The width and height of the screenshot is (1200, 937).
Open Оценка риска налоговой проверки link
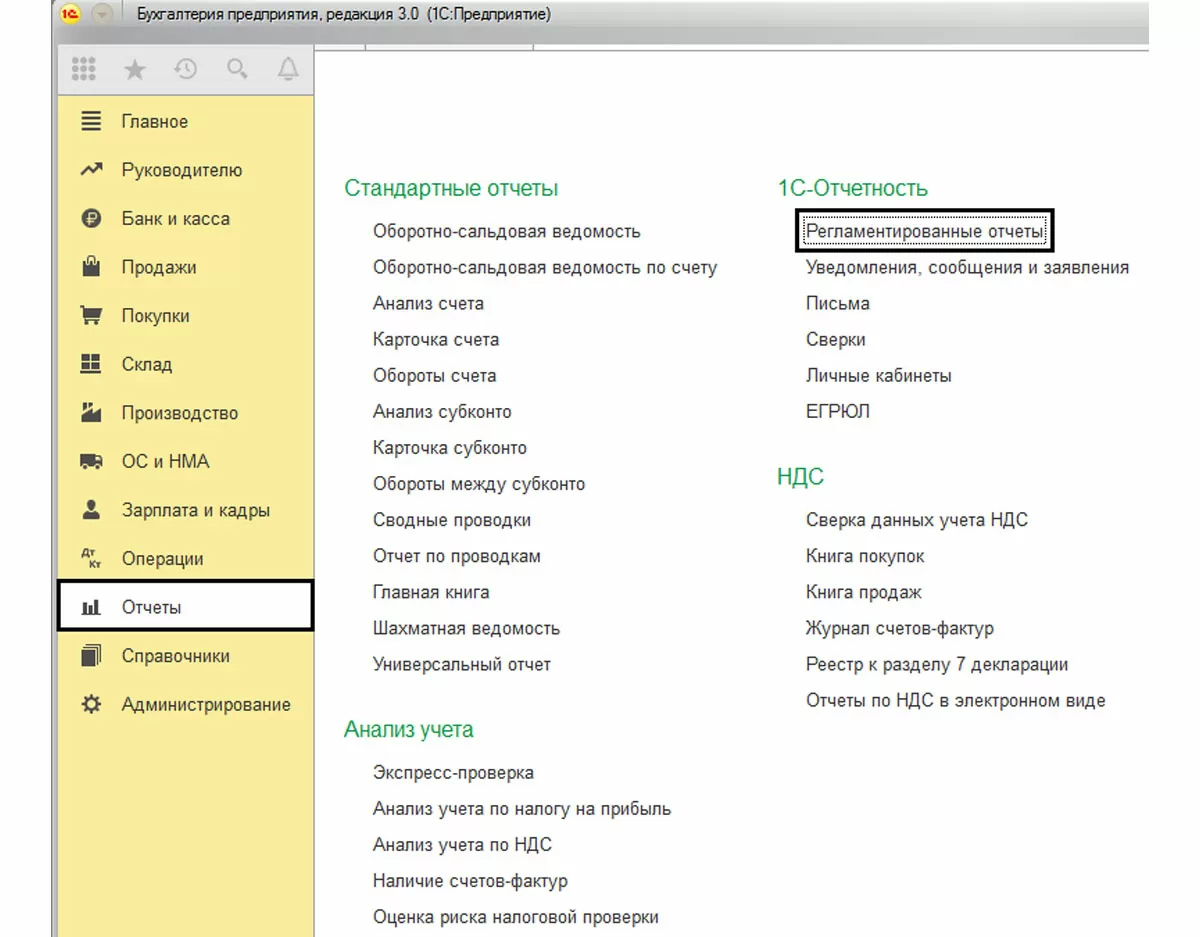coord(516,917)
